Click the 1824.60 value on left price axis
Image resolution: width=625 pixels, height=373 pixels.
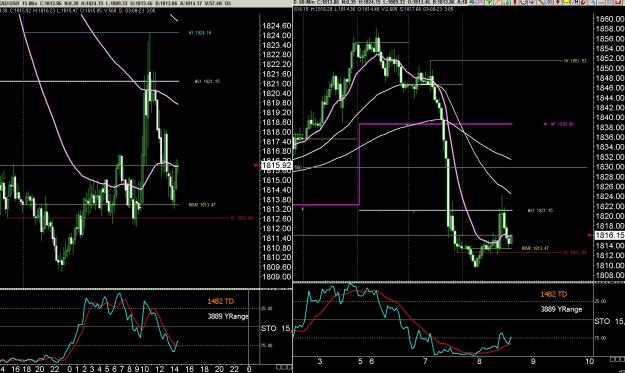tap(277, 26)
